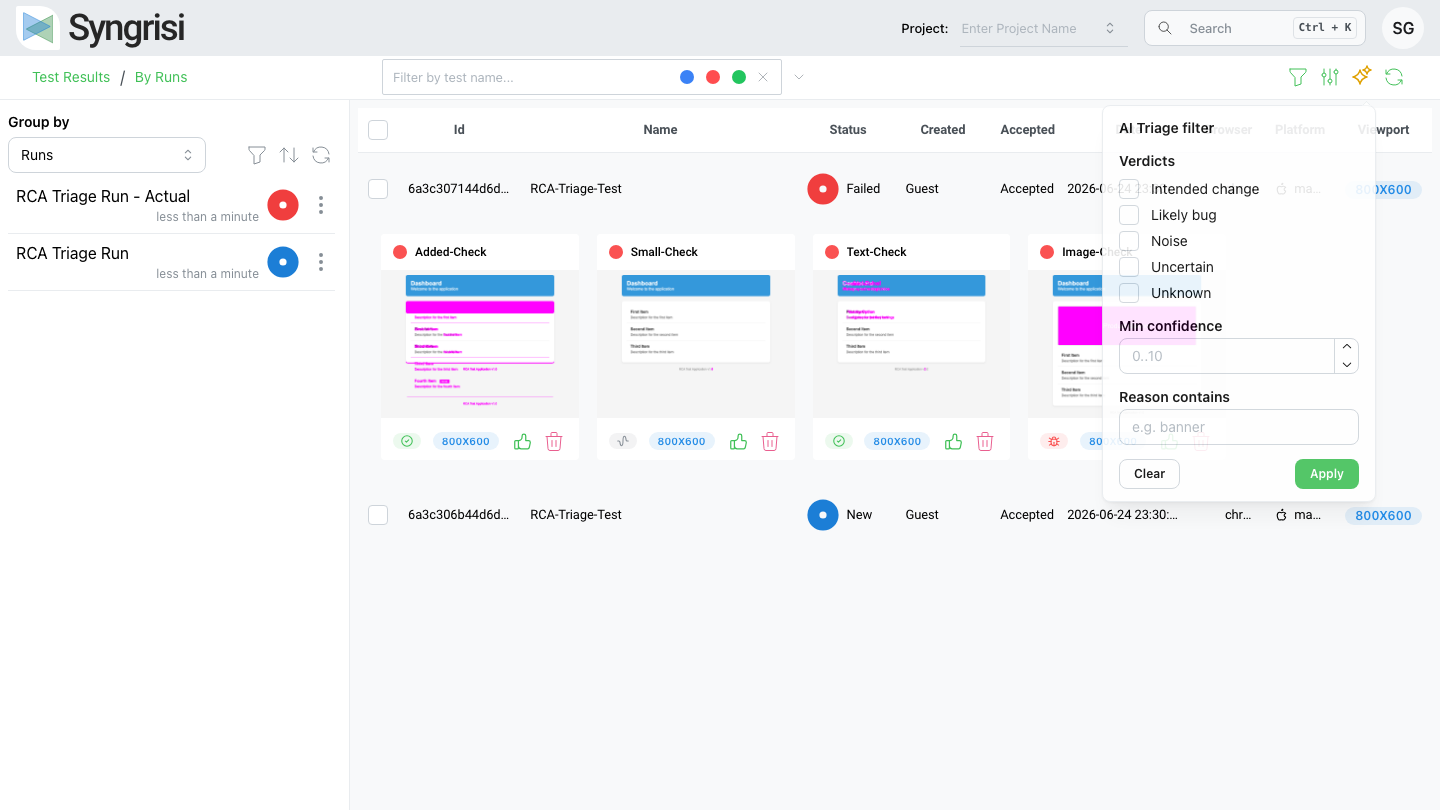Open options menu for RCA Triage Run - Actual

pos(321,205)
